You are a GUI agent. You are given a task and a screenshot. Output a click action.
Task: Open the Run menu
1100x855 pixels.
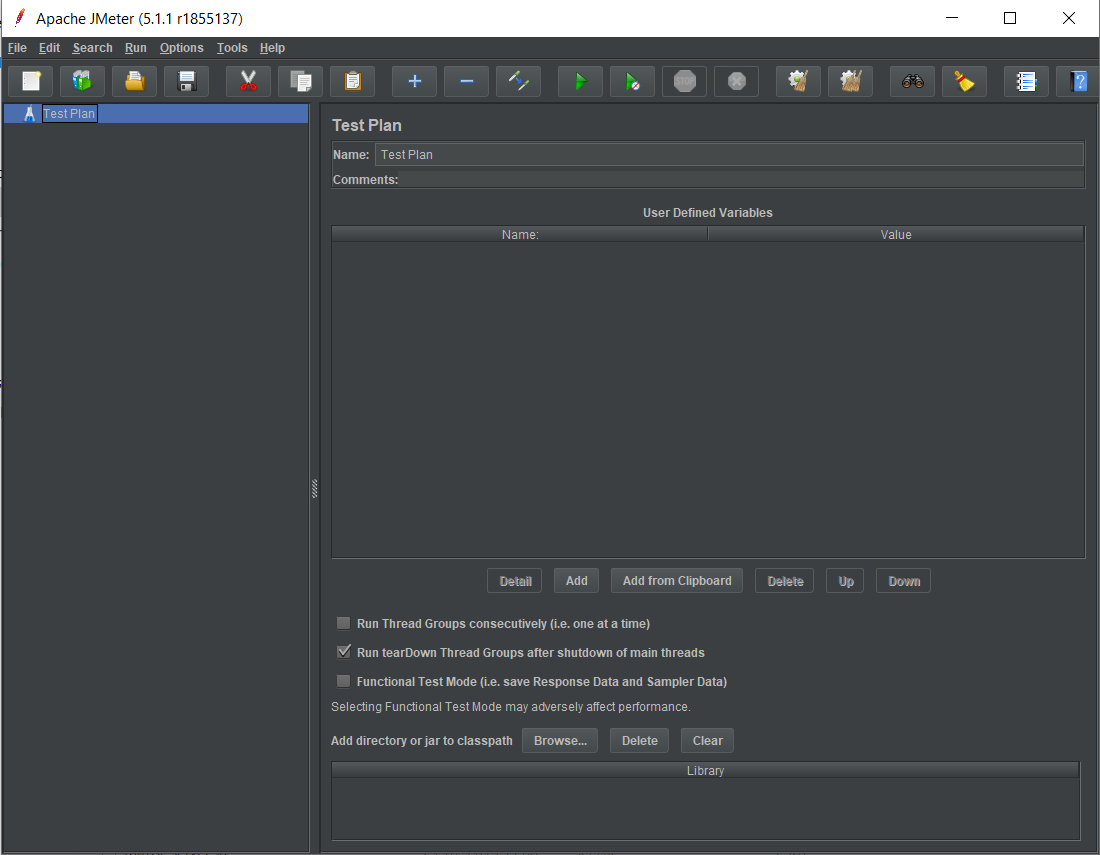[135, 48]
